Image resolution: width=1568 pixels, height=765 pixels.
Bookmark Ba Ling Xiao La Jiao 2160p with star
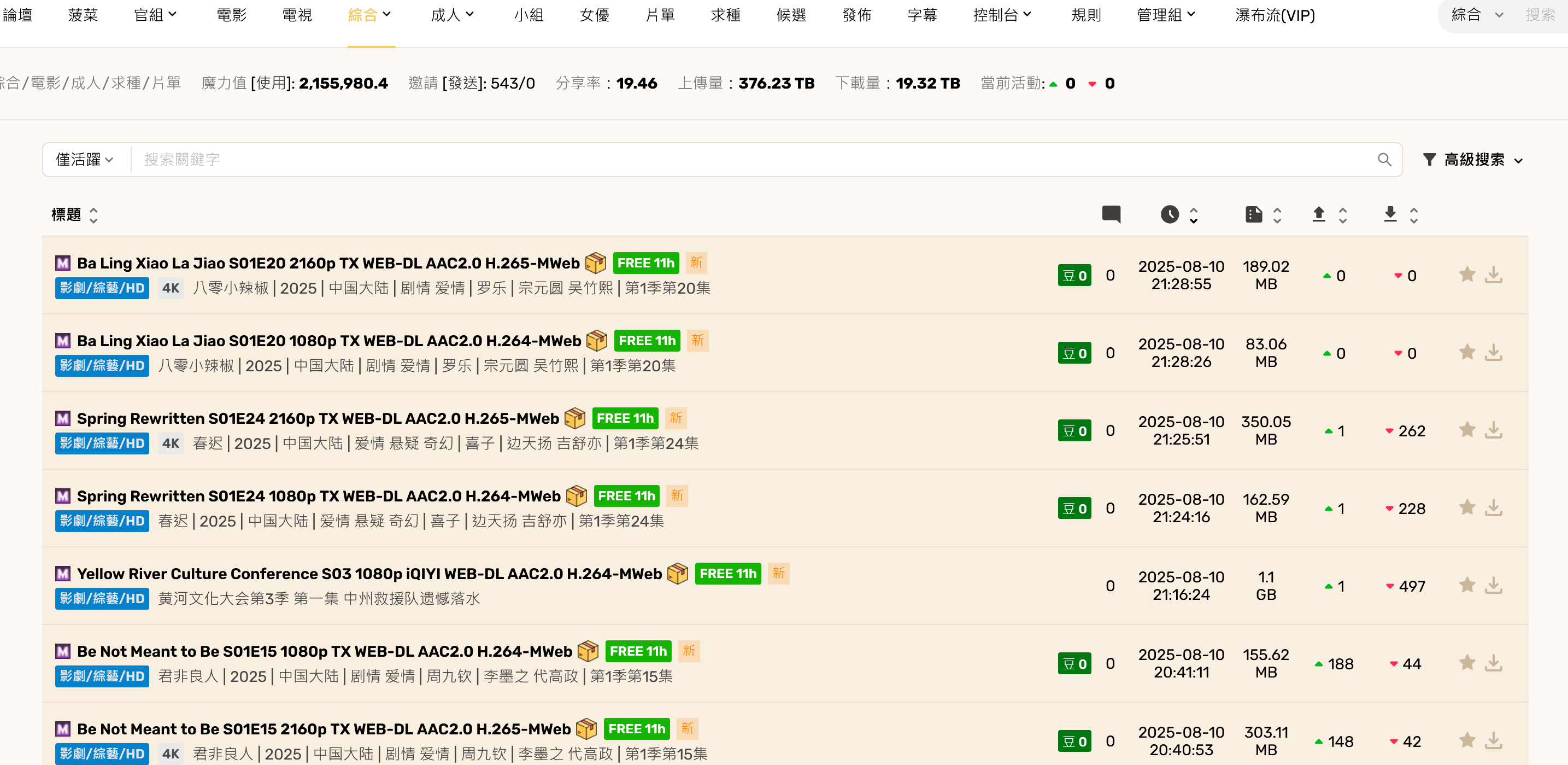1467,275
